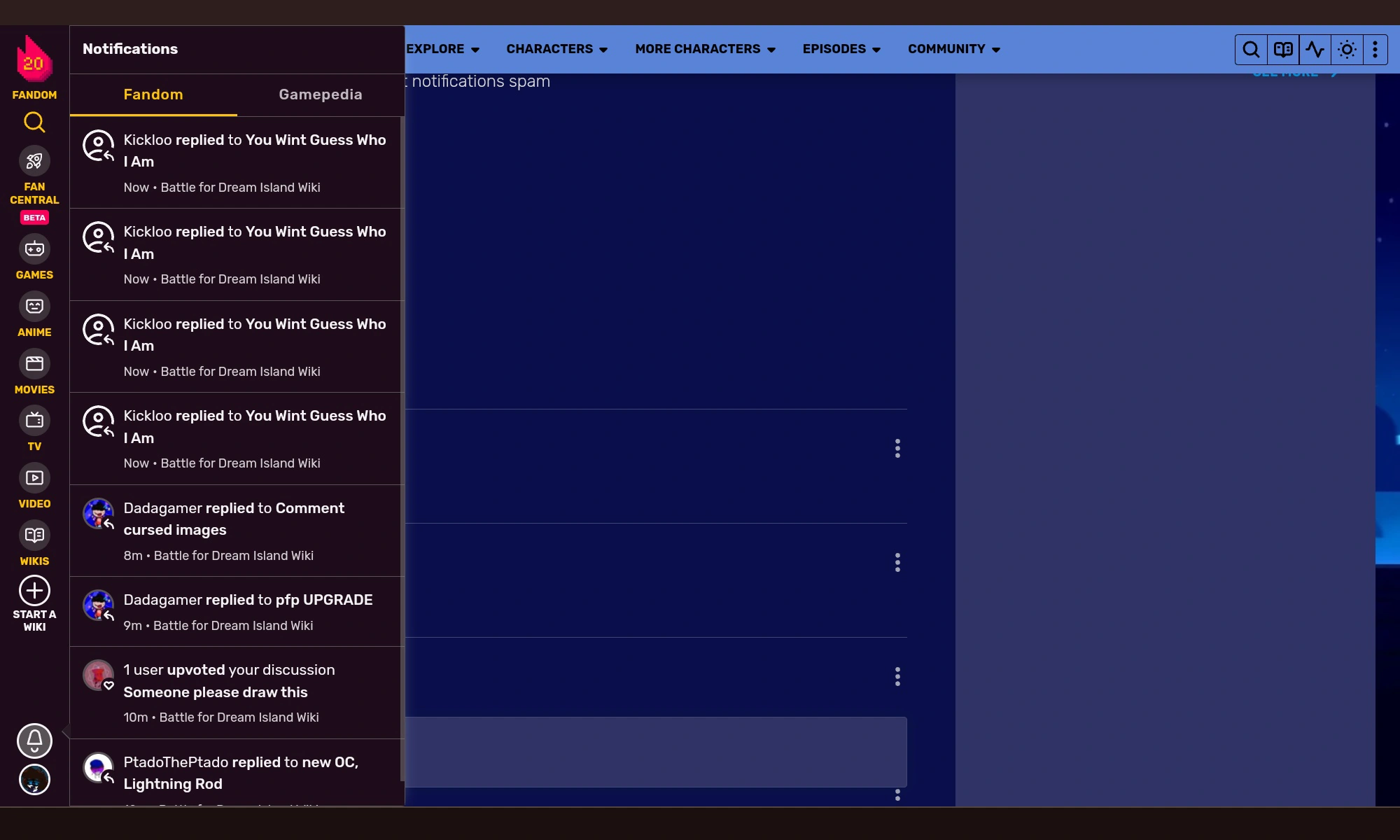Screen dimensions: 1400x840
Task: Open the TV section icon
Action: 34,421
